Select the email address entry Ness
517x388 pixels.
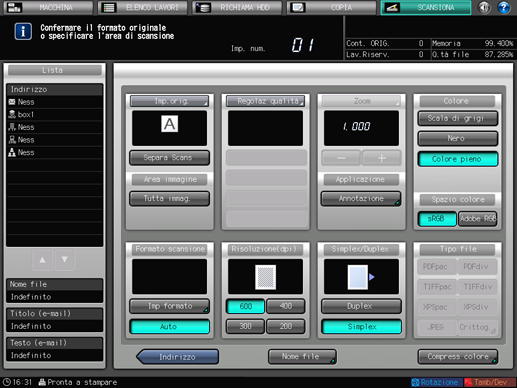click(54, 102)
